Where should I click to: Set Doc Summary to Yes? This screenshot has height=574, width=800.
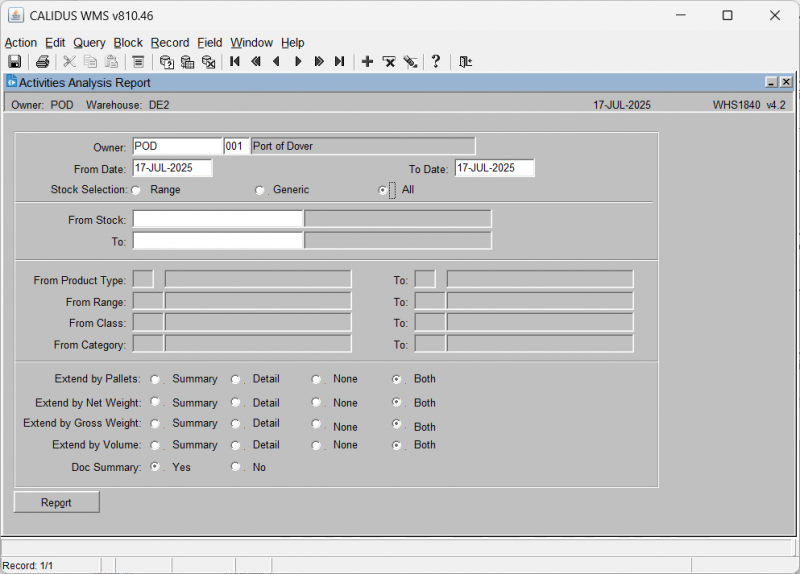click(155, 466)
